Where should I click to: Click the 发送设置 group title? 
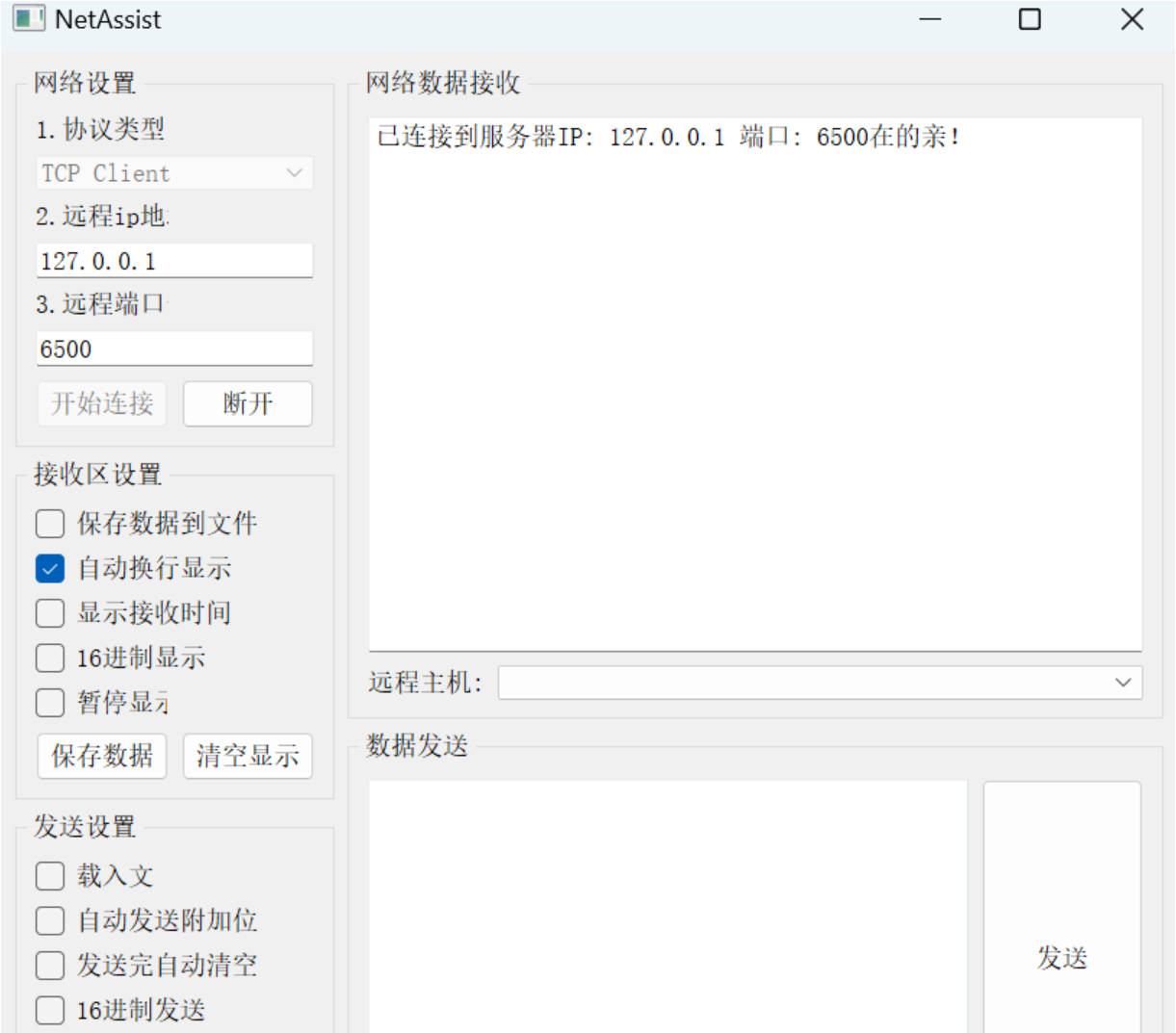pos(85,827)
